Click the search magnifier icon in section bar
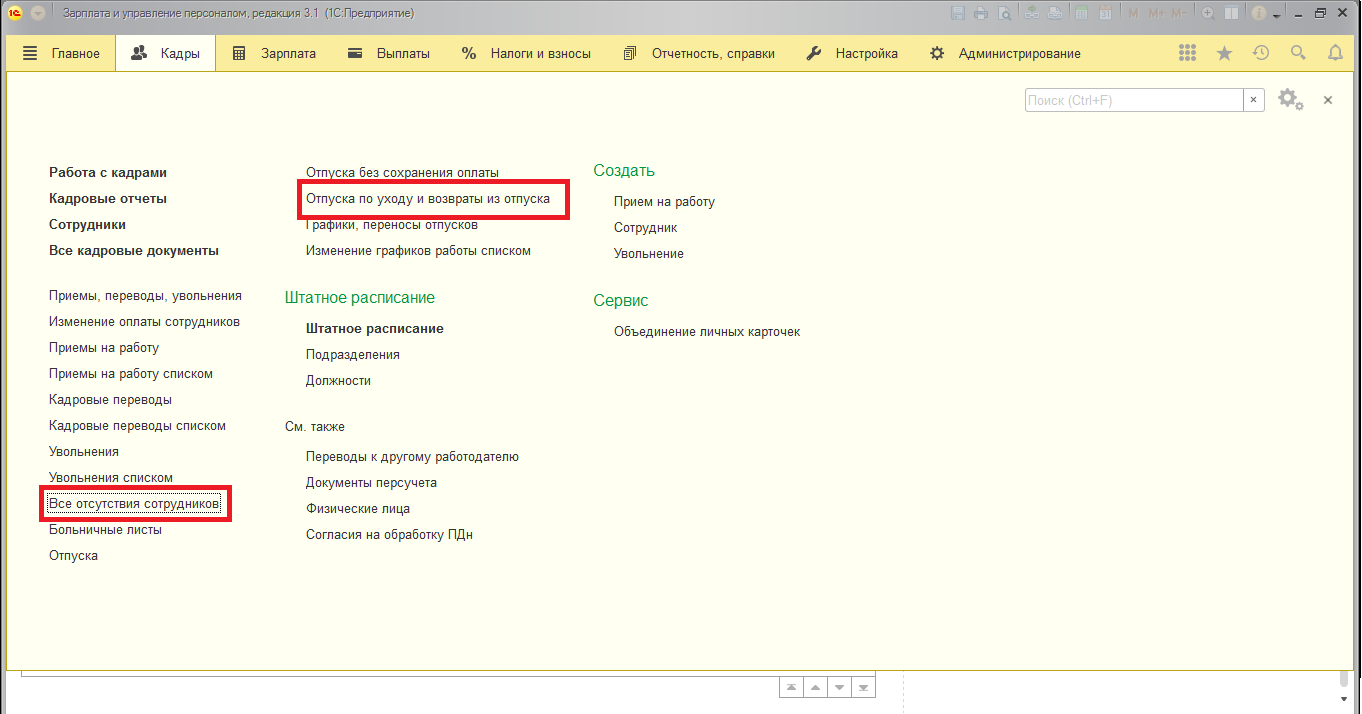1362x714 pixels. [1298, 53]
